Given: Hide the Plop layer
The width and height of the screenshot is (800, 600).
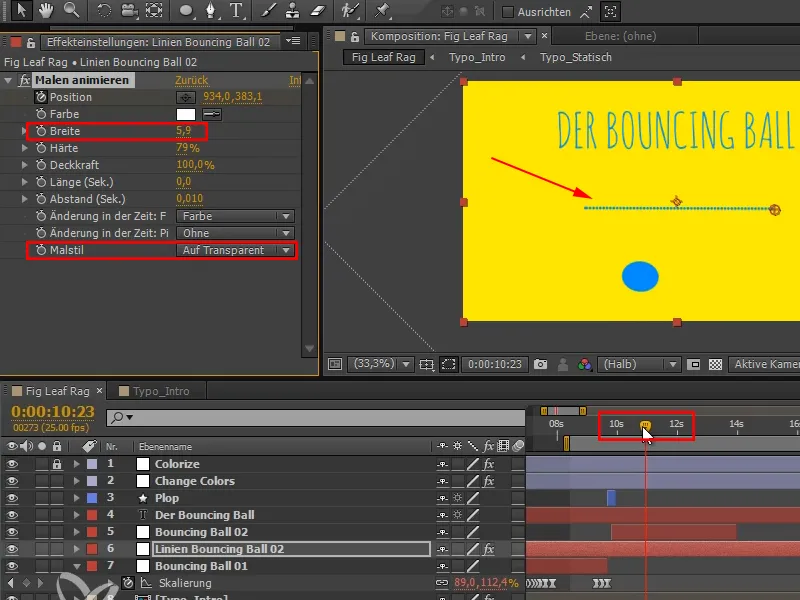Looking at the screenshot, I should coord(11,497).
